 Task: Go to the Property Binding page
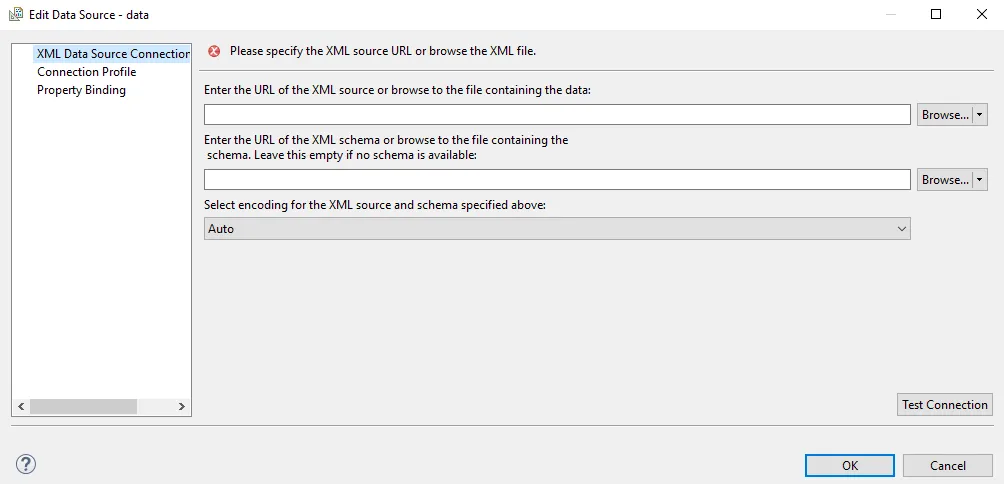click(81, 90)
